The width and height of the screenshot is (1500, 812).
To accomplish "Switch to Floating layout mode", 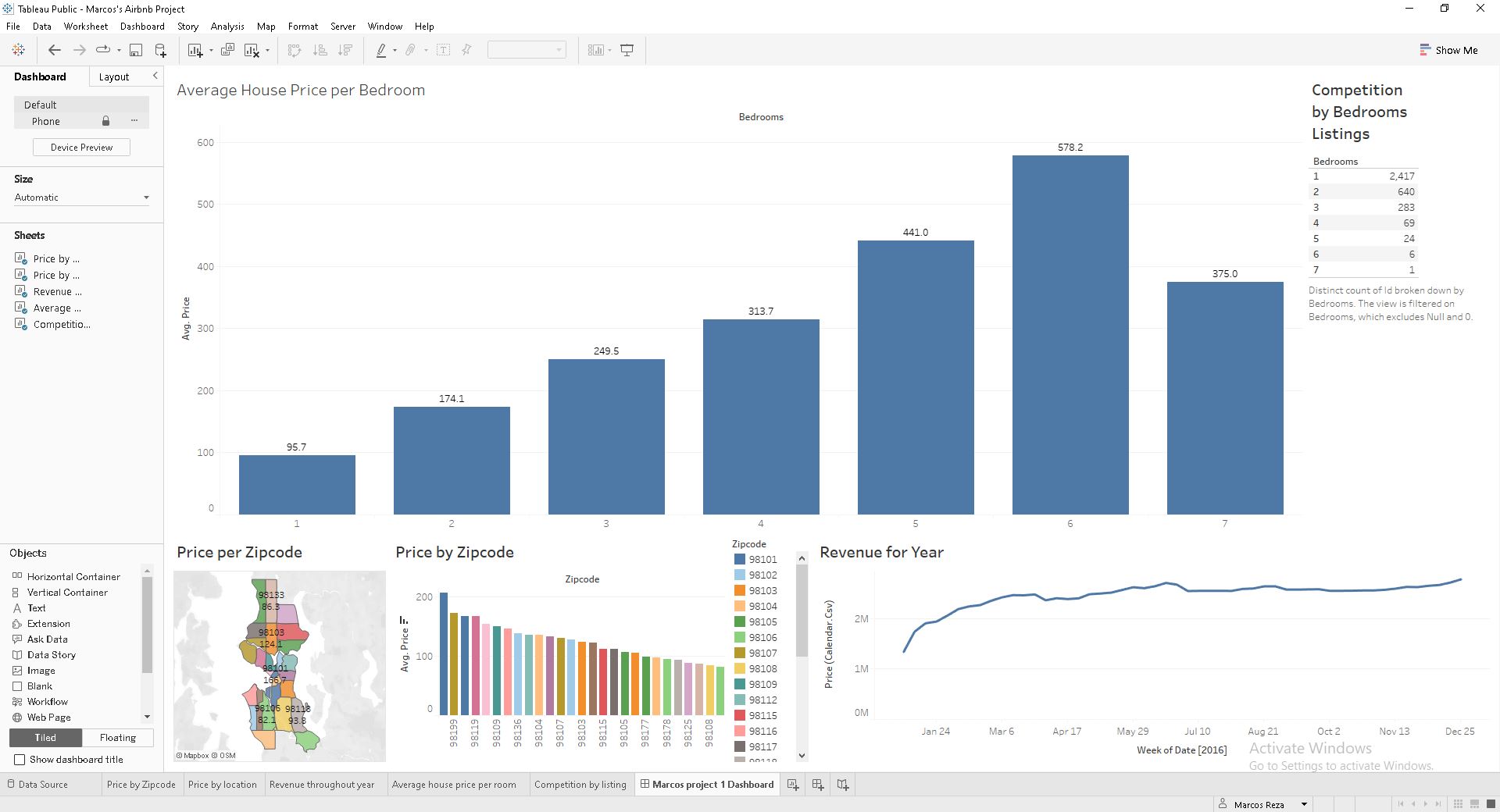I will coord(117,738).
